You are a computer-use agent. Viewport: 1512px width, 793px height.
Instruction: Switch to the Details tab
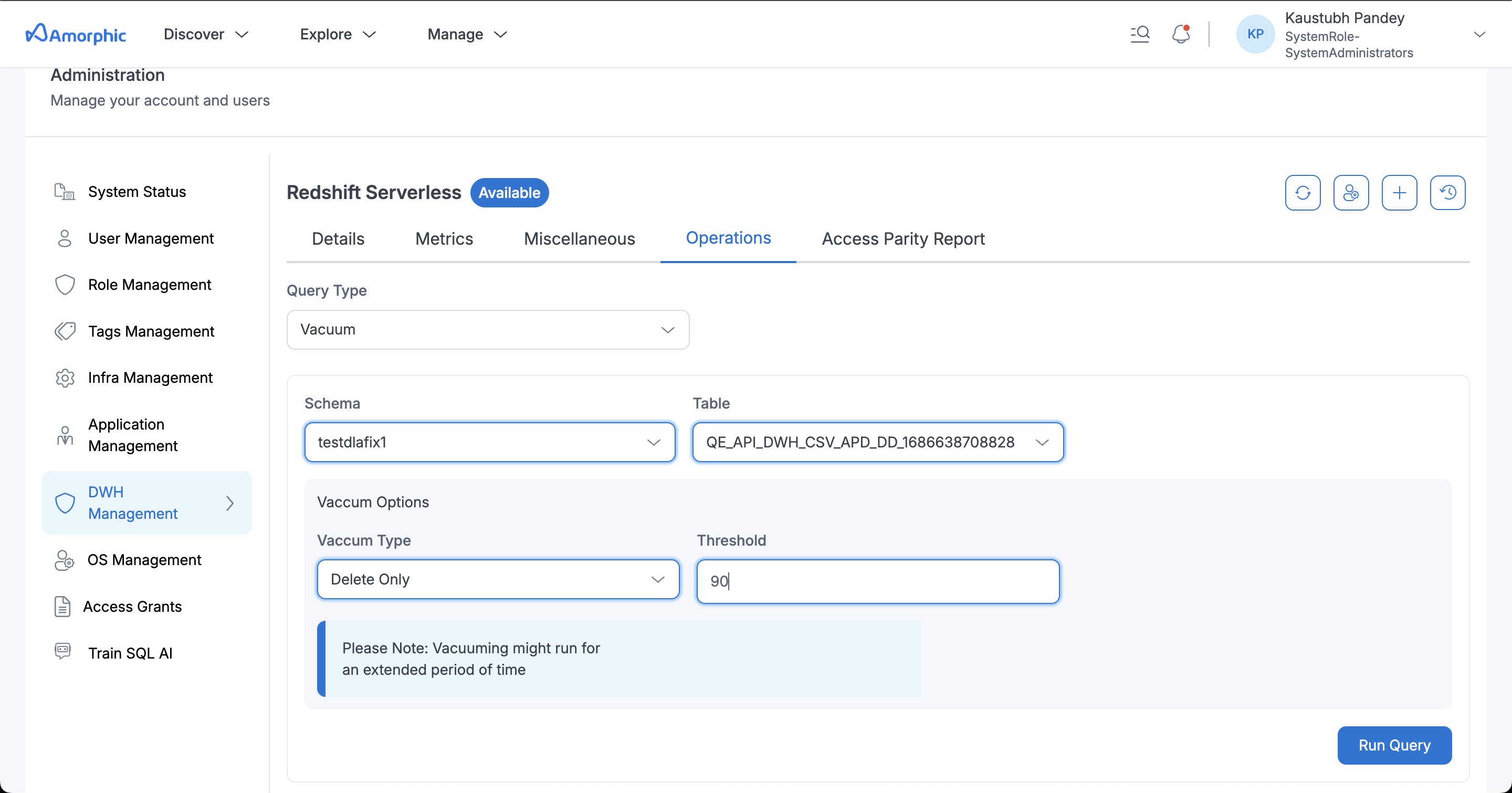tap(338, 239)
